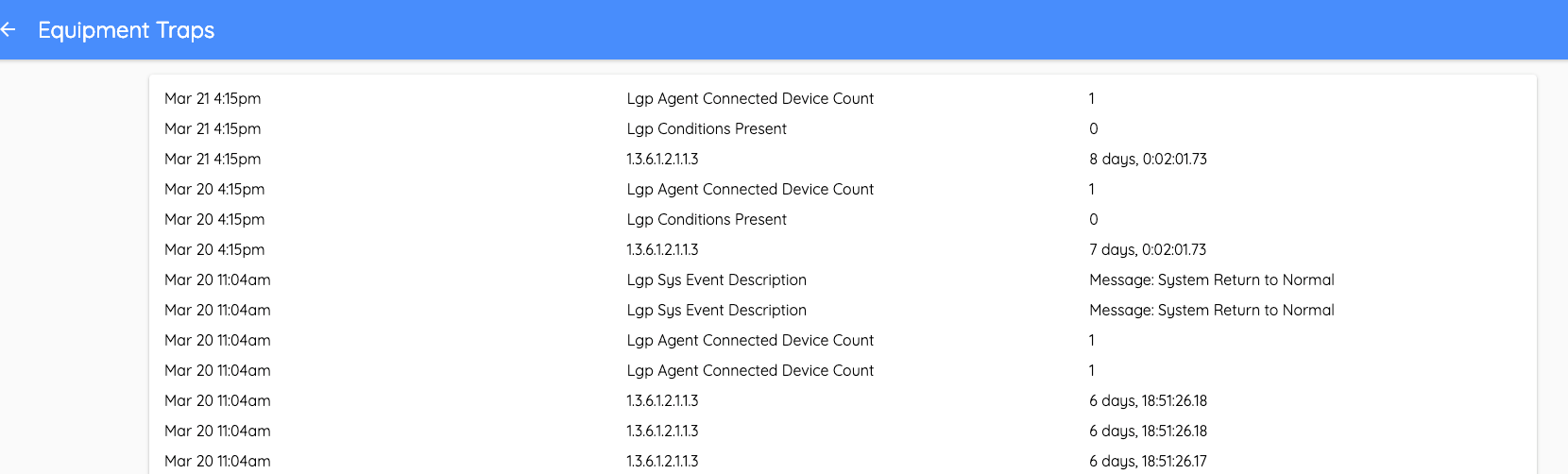Click the timestamp beside the 8 days uptime
Screen dimensions: 1568x474
[213, 159]
